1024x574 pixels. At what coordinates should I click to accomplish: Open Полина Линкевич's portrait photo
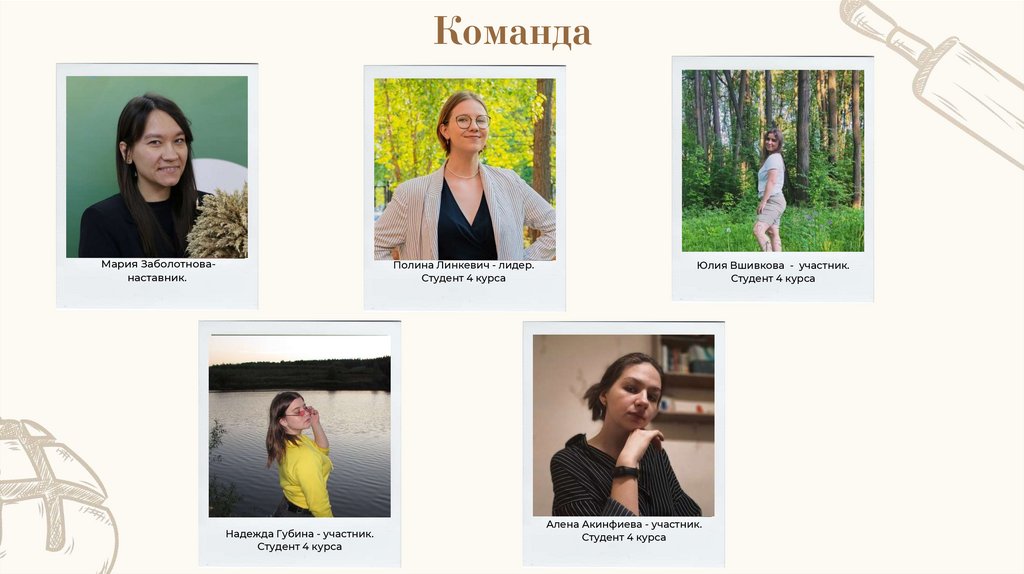pos(465,169)
